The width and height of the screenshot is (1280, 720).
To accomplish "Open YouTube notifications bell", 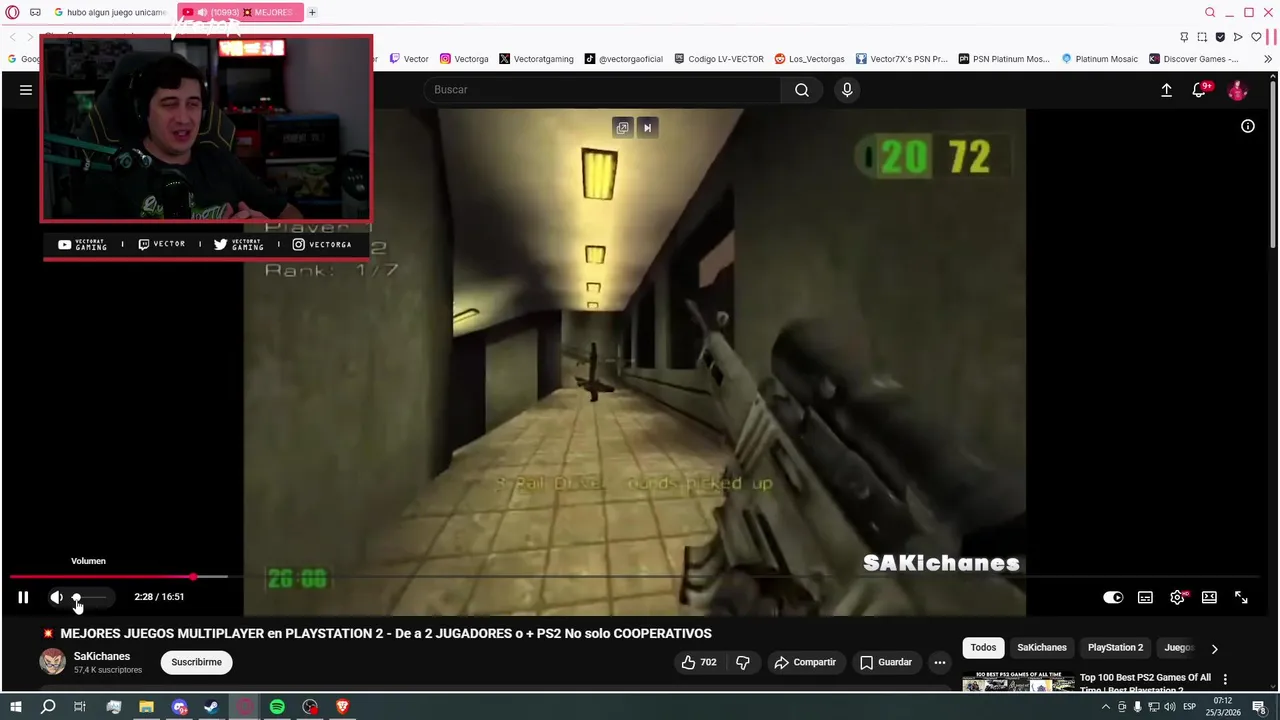I will [1199, 90].
